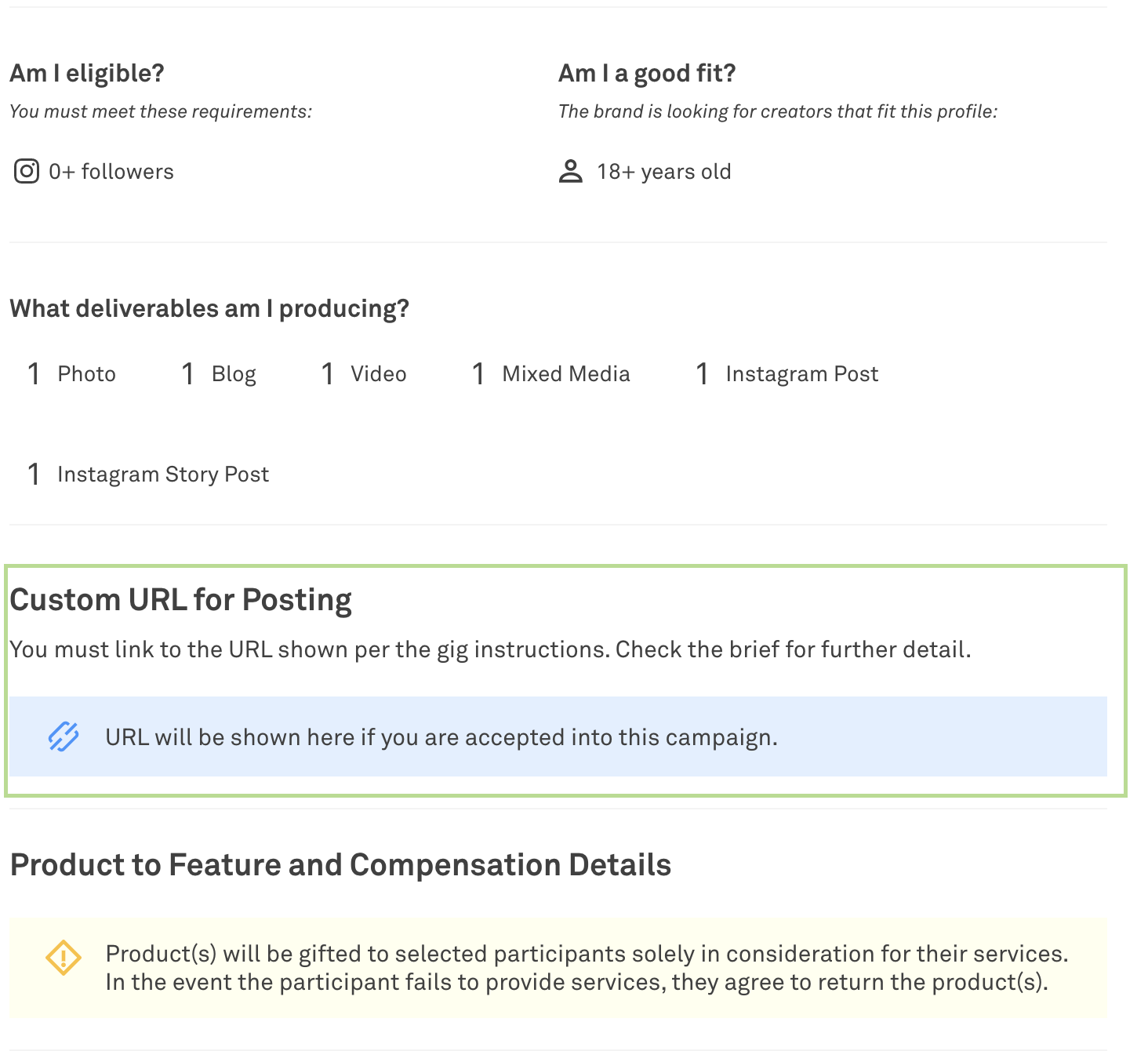Click the yellow gifted products notice text
The width and height of the screenshot is (1148, 1051).
point(587,968)
